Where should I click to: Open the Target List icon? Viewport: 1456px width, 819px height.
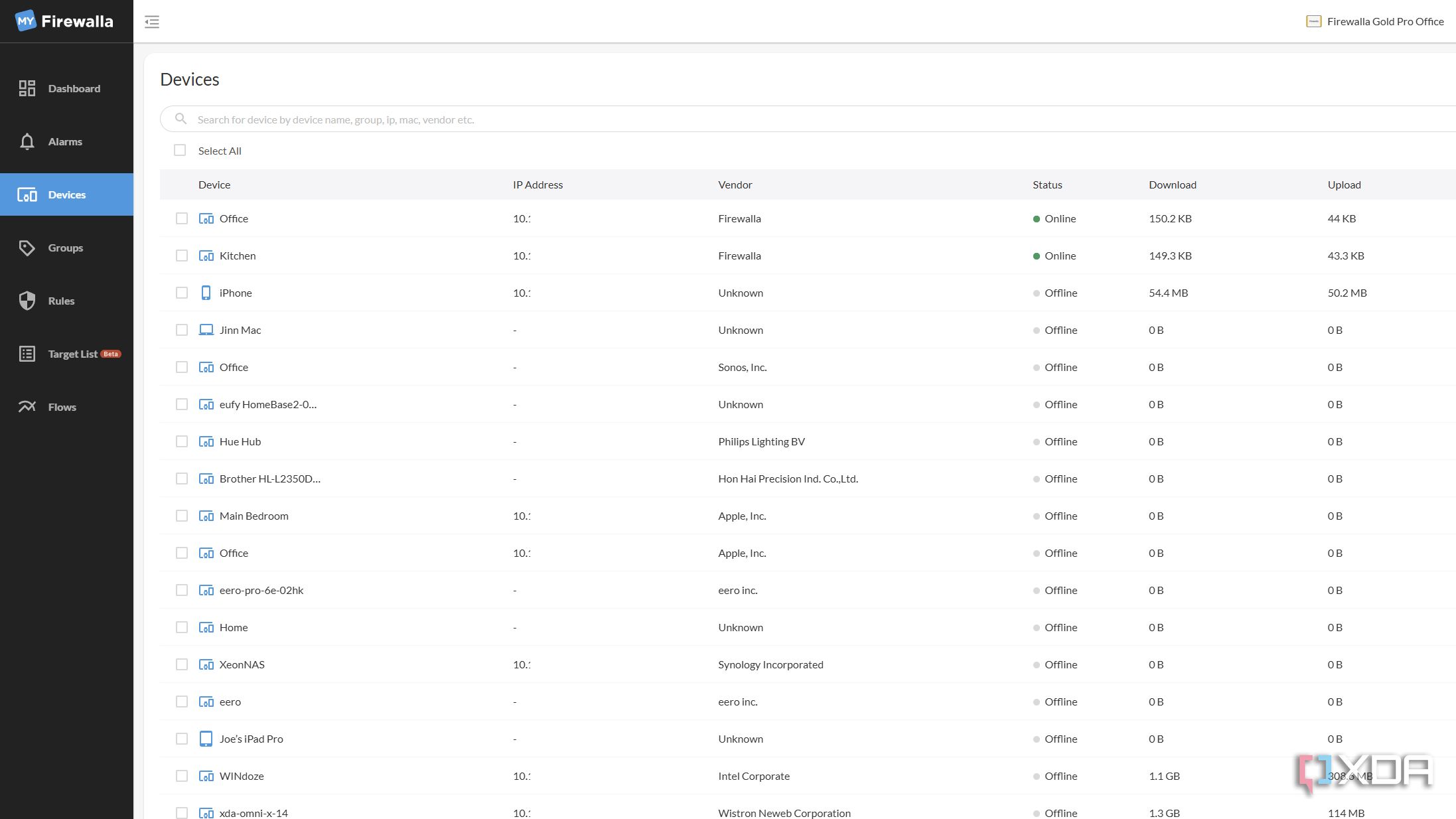tap(27, 354)
